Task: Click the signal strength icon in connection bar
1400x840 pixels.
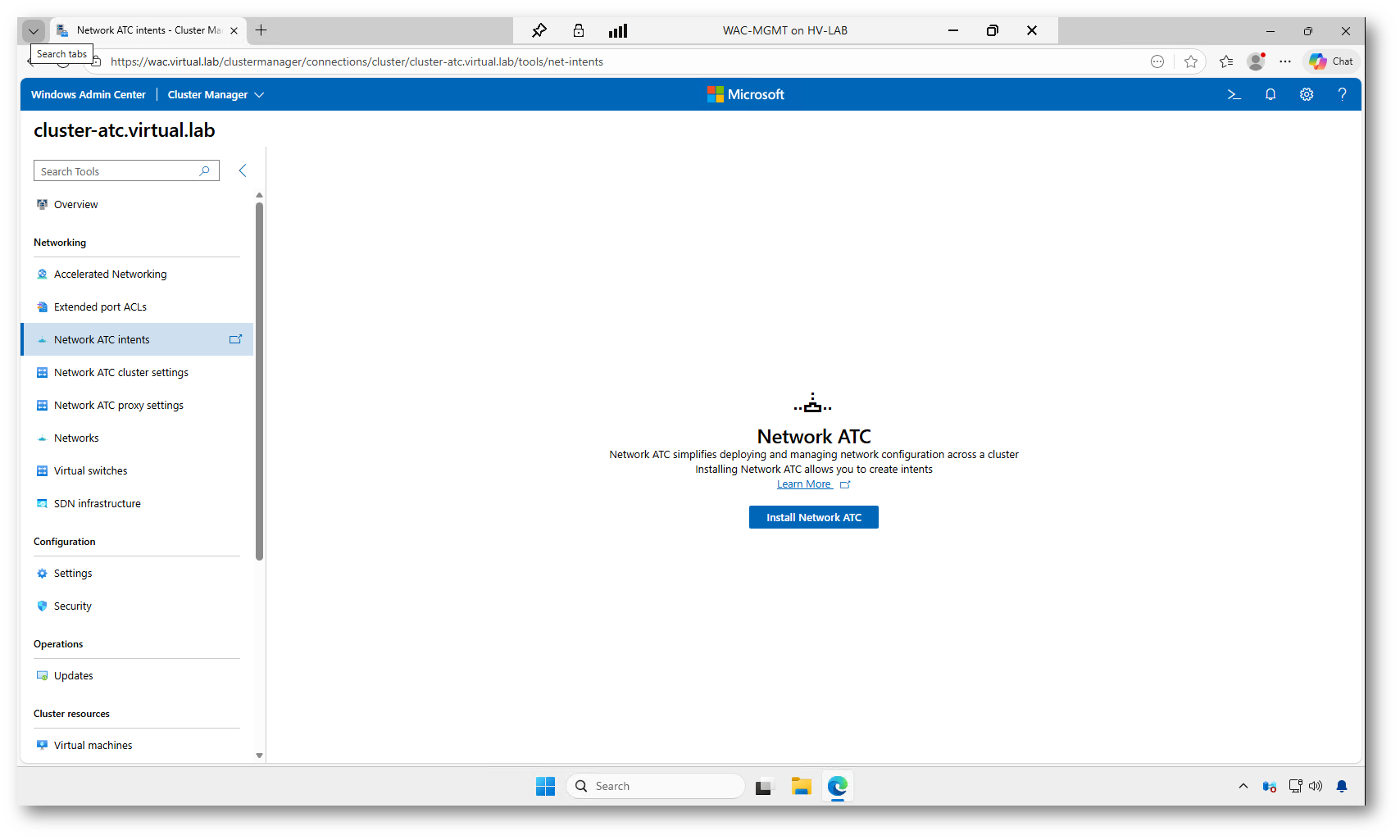Action: click(618, 30)
